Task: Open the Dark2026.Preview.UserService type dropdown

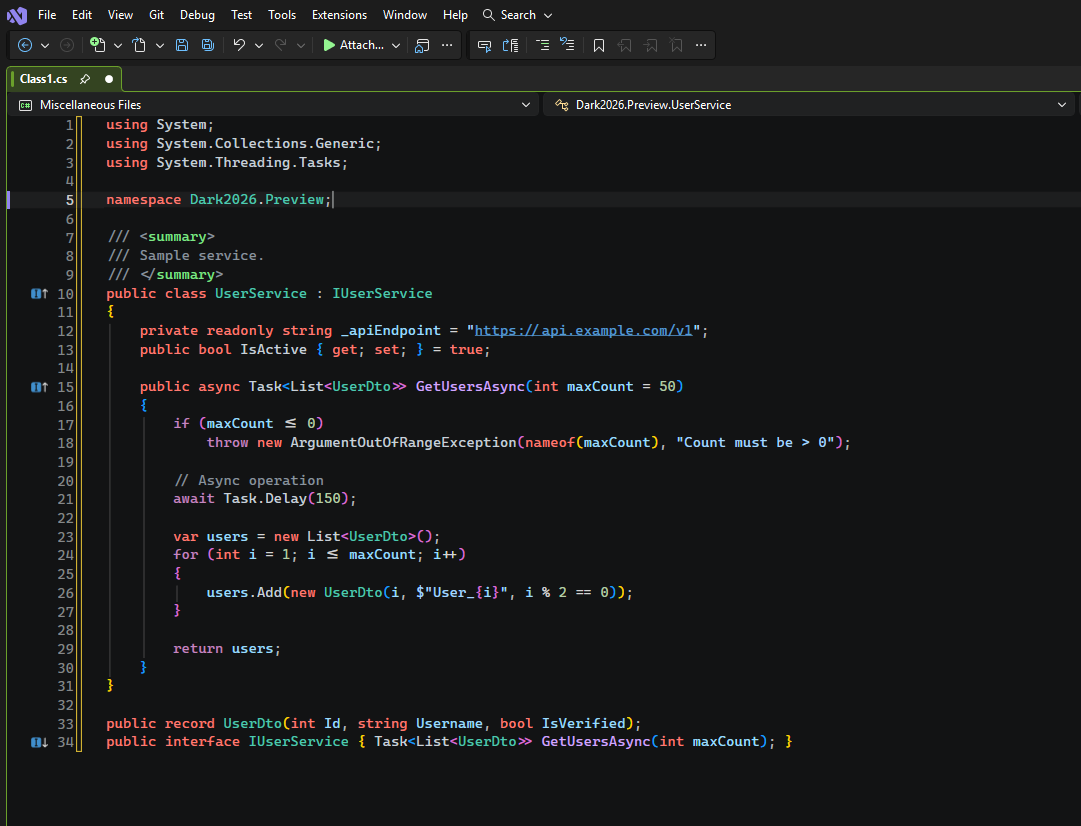Action: [1062, 105]
